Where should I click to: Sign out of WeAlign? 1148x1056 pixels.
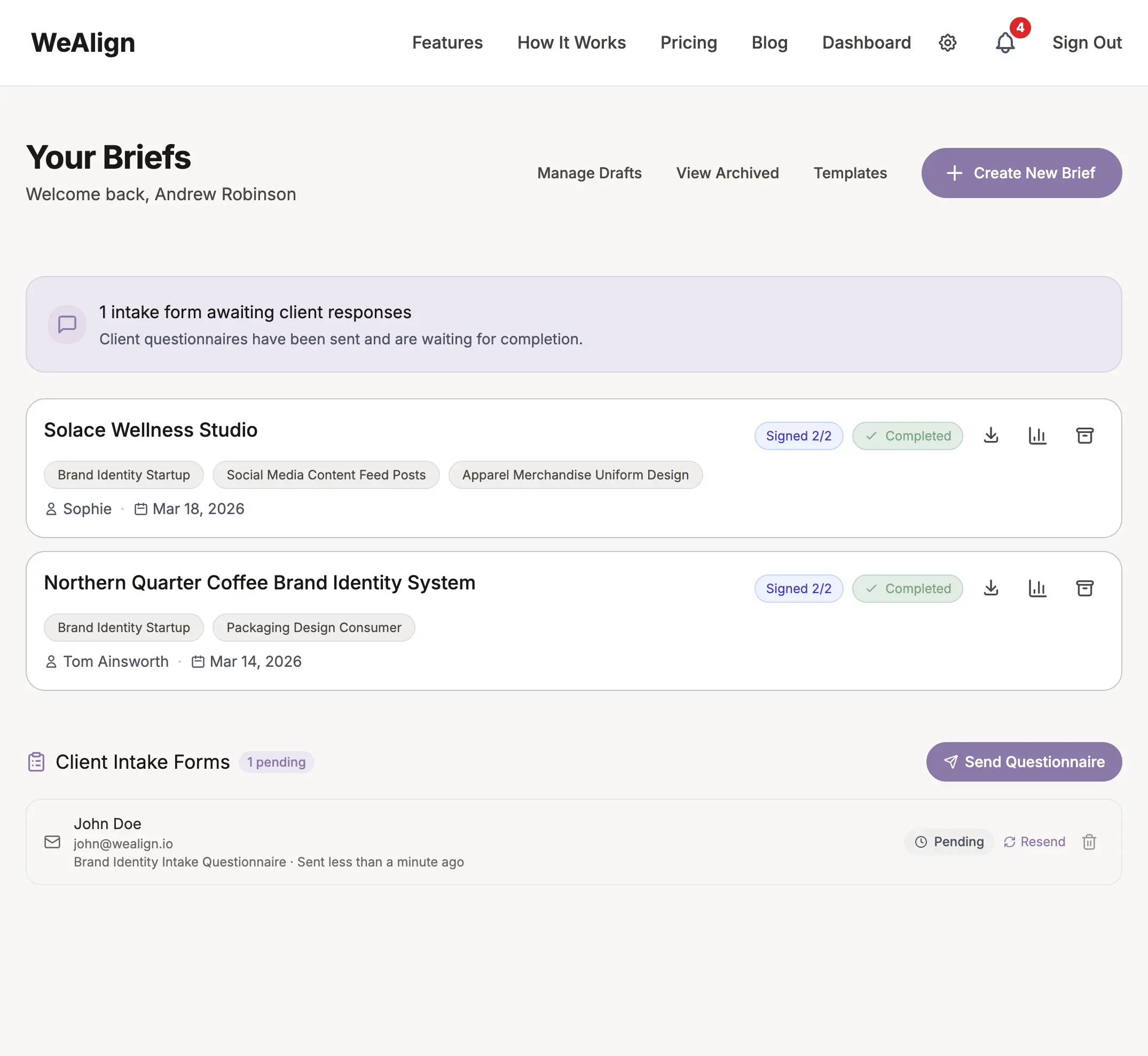click(x=1087, y=42)
